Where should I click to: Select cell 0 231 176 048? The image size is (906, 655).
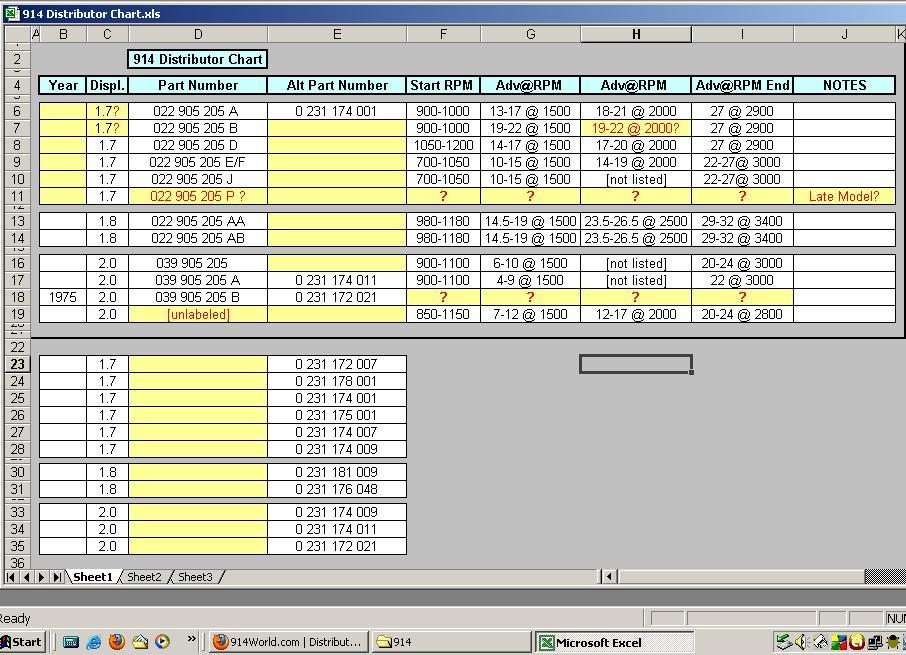(337, 489)
